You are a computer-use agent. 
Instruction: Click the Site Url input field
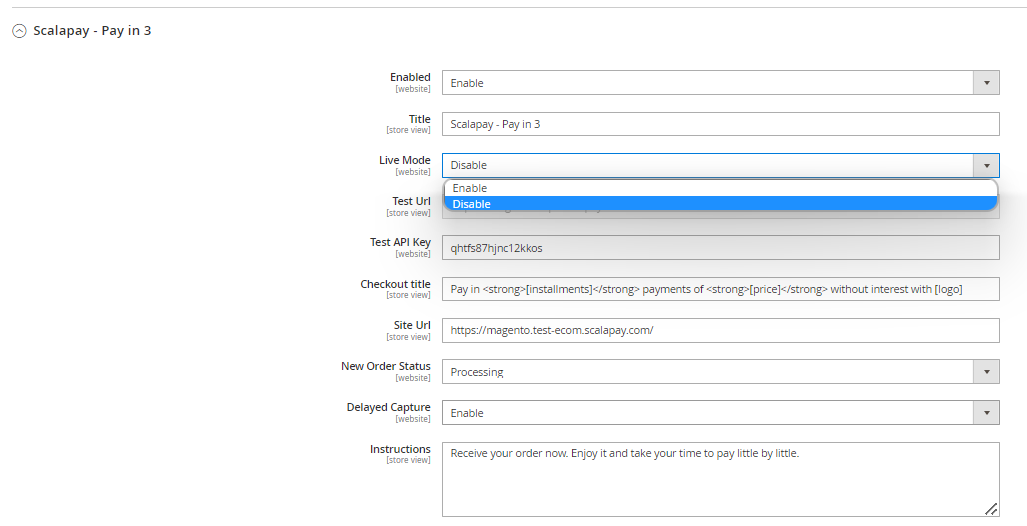pos(720,330)
